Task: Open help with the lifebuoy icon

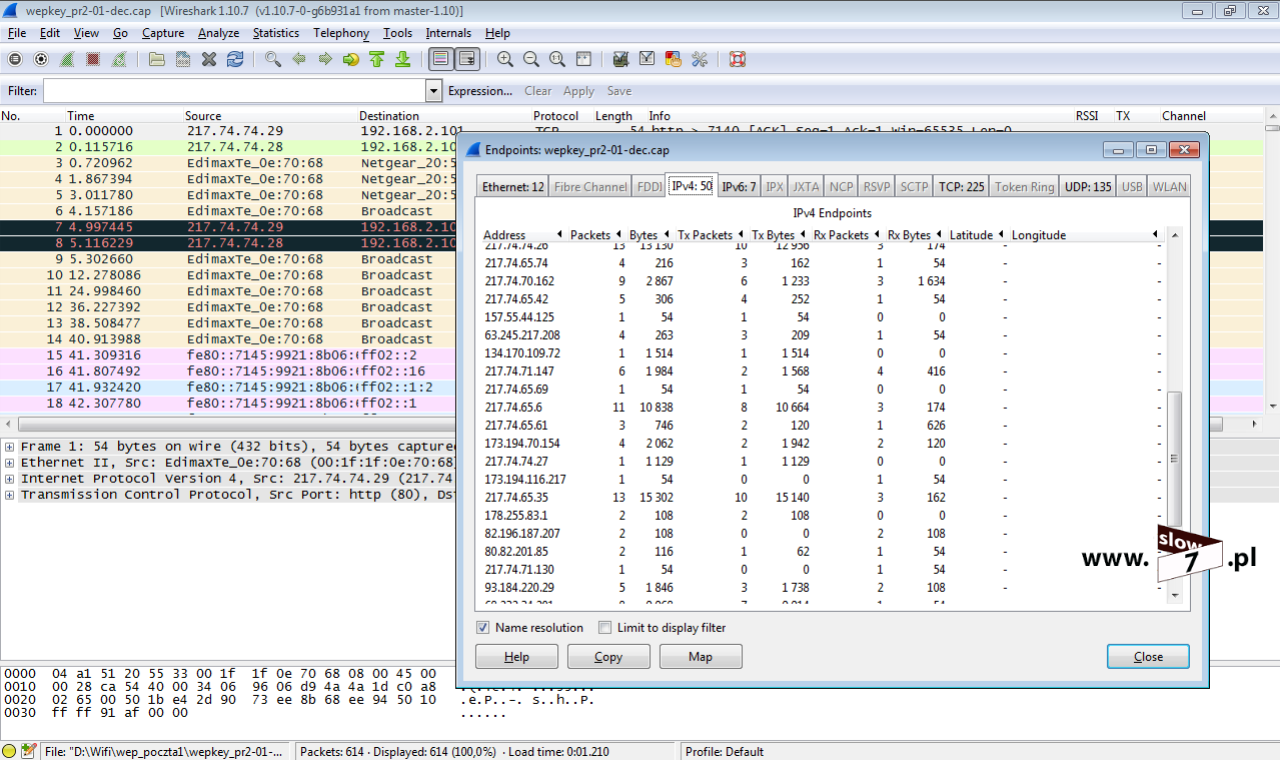Action: tap(737, 59)
